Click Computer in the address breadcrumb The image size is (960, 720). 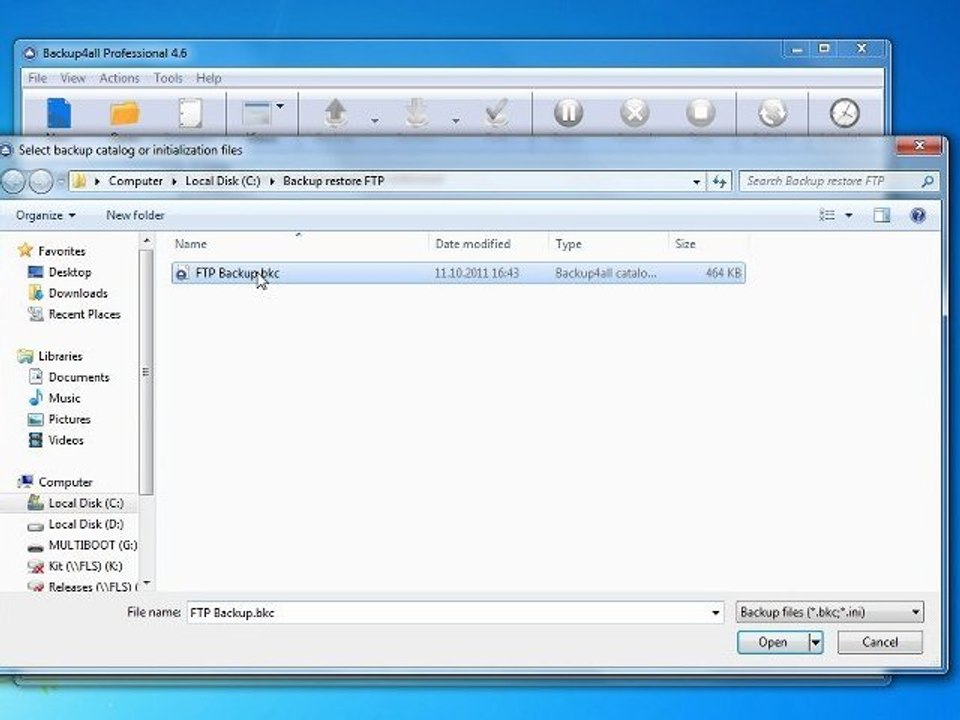tap(135, 181)
